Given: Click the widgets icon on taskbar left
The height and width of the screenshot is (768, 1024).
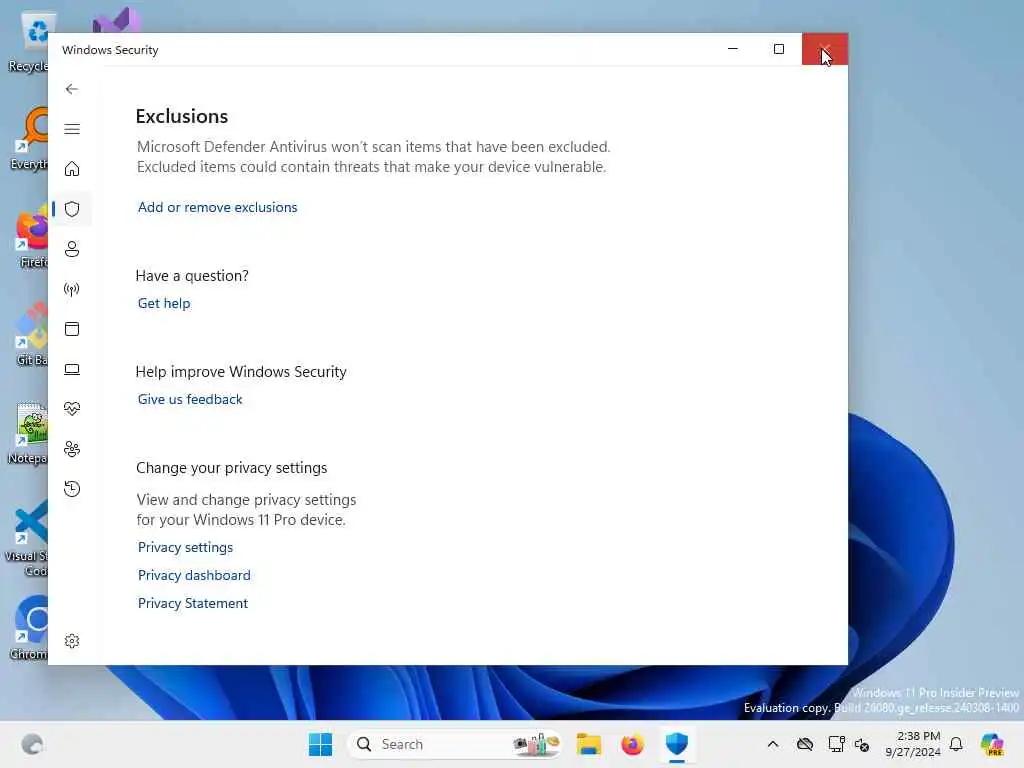Looking at the screenshot, I should (32, 744).
